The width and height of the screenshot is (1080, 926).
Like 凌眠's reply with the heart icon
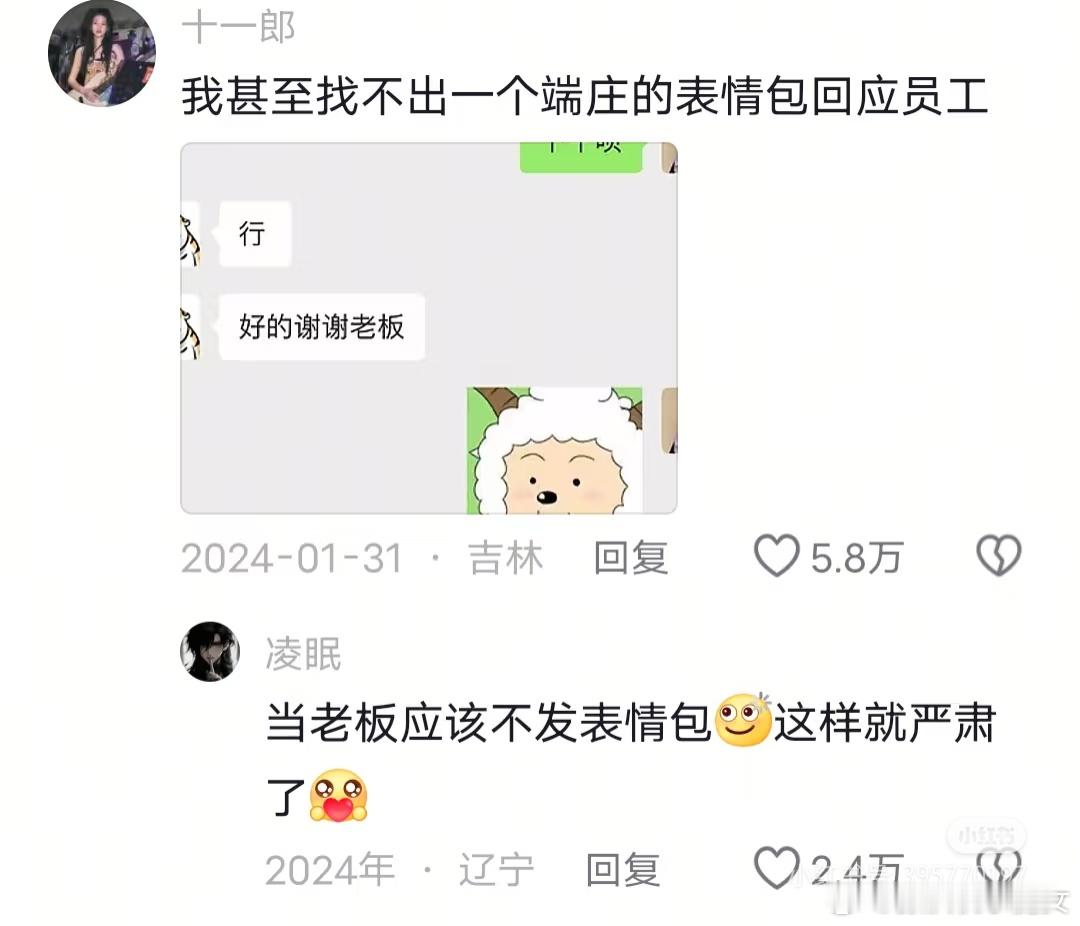(776, 868)
